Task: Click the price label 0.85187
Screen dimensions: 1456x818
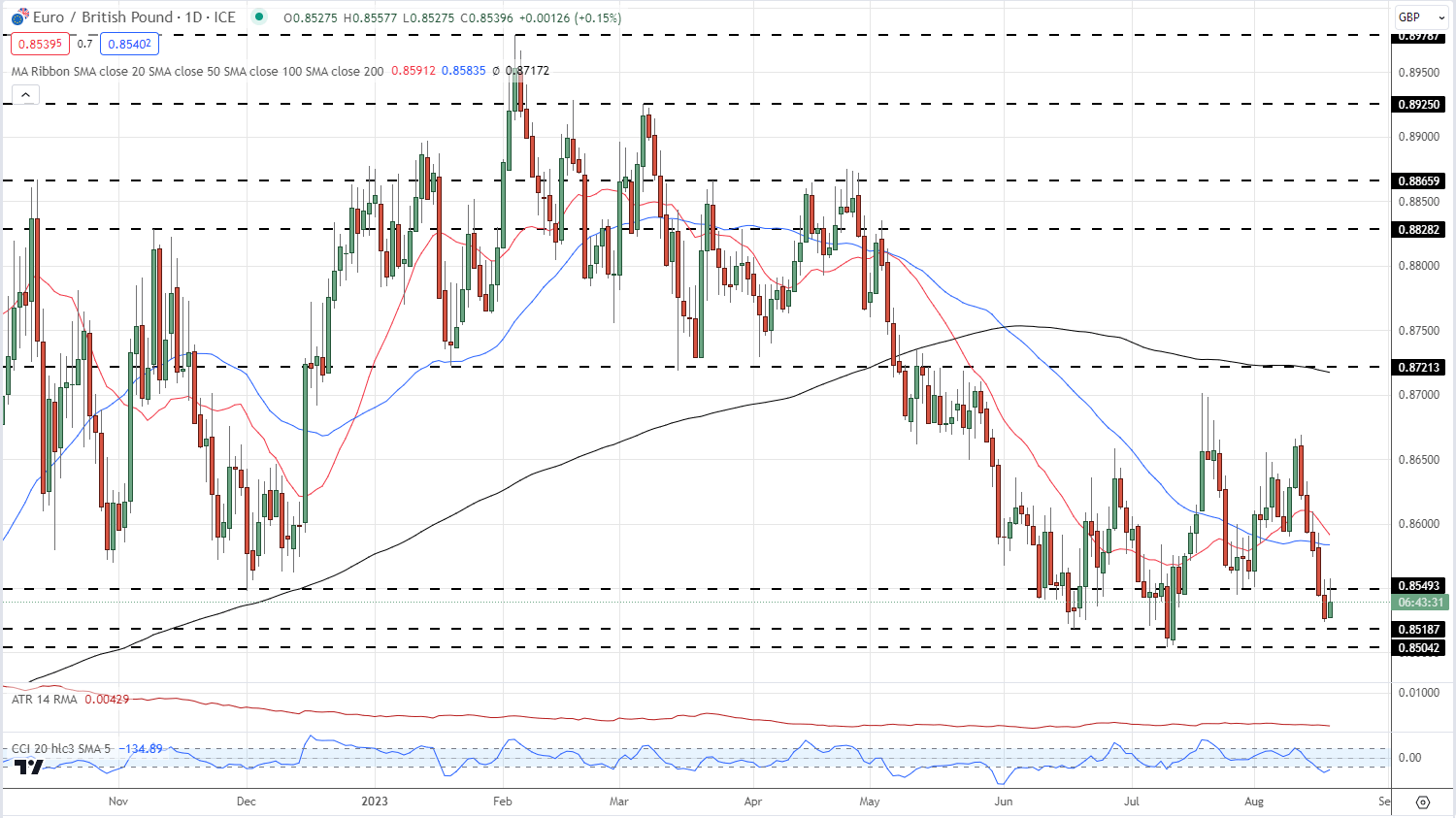Action: coord(1419,629)
